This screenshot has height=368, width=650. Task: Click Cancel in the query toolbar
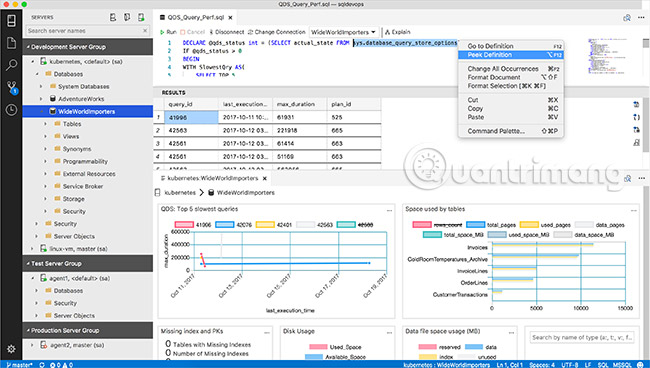tap(192, 32)
